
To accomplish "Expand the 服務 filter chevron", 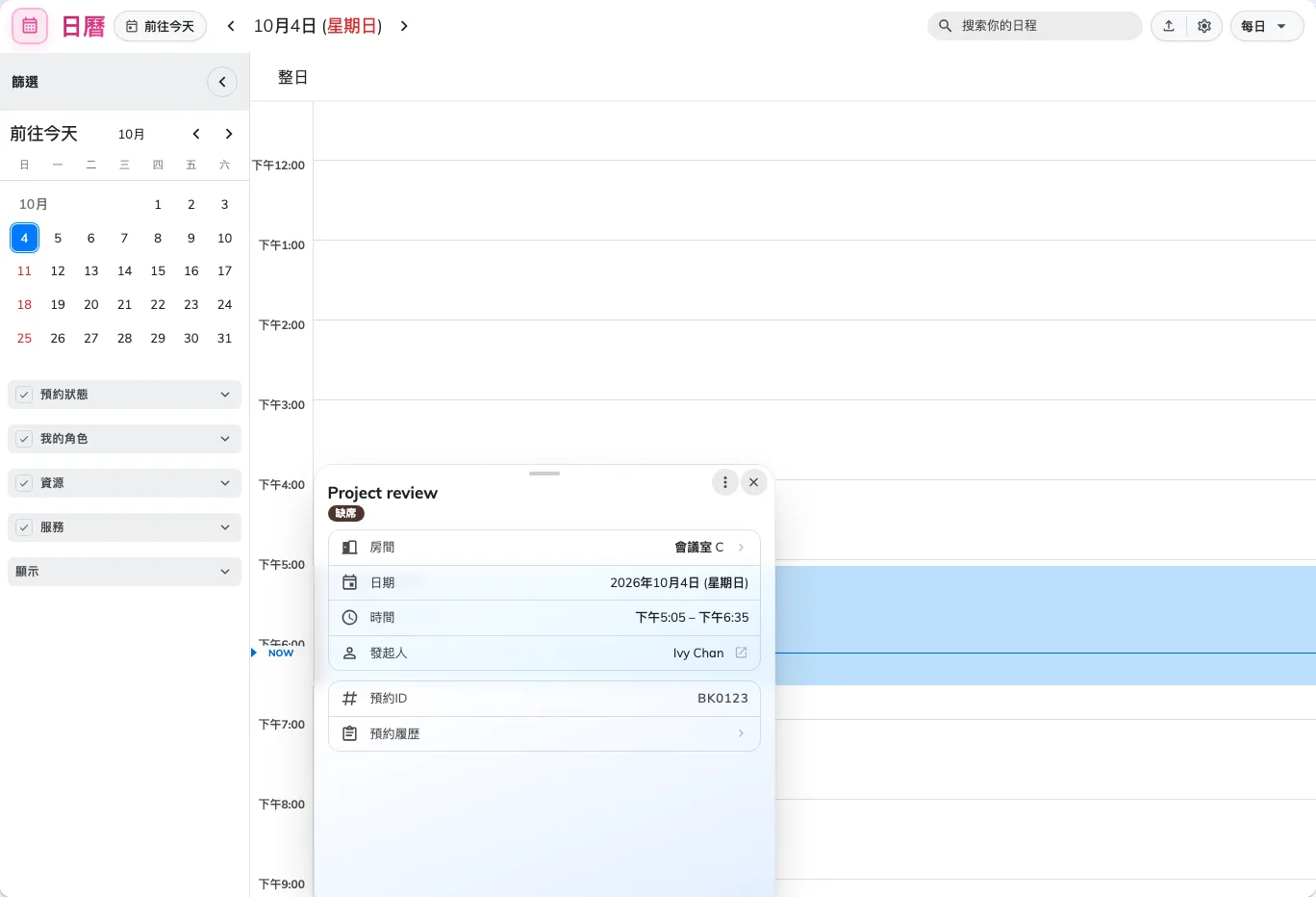I will pos(225,527).
